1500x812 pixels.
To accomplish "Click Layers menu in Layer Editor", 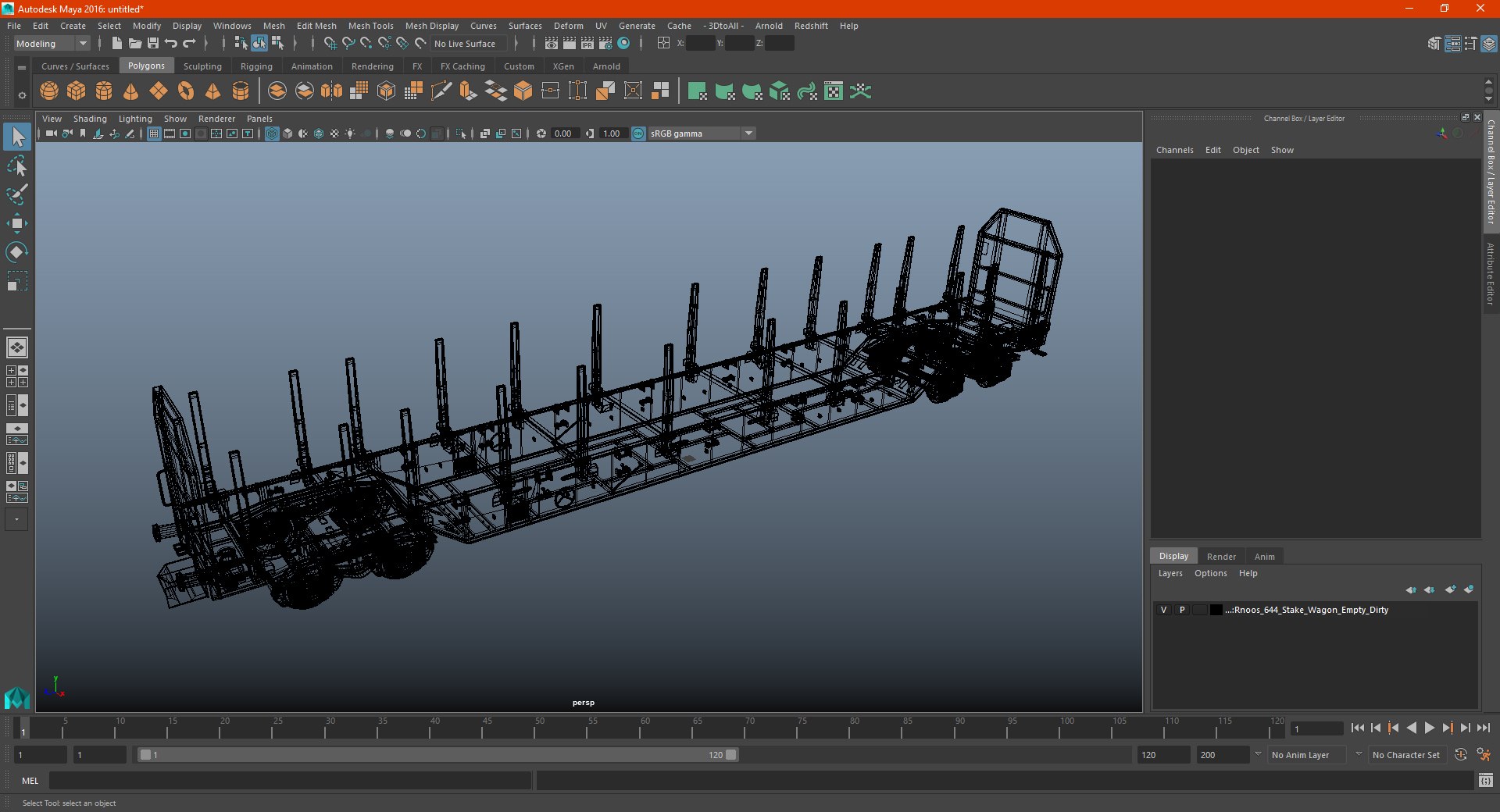I will [1170, 573].
